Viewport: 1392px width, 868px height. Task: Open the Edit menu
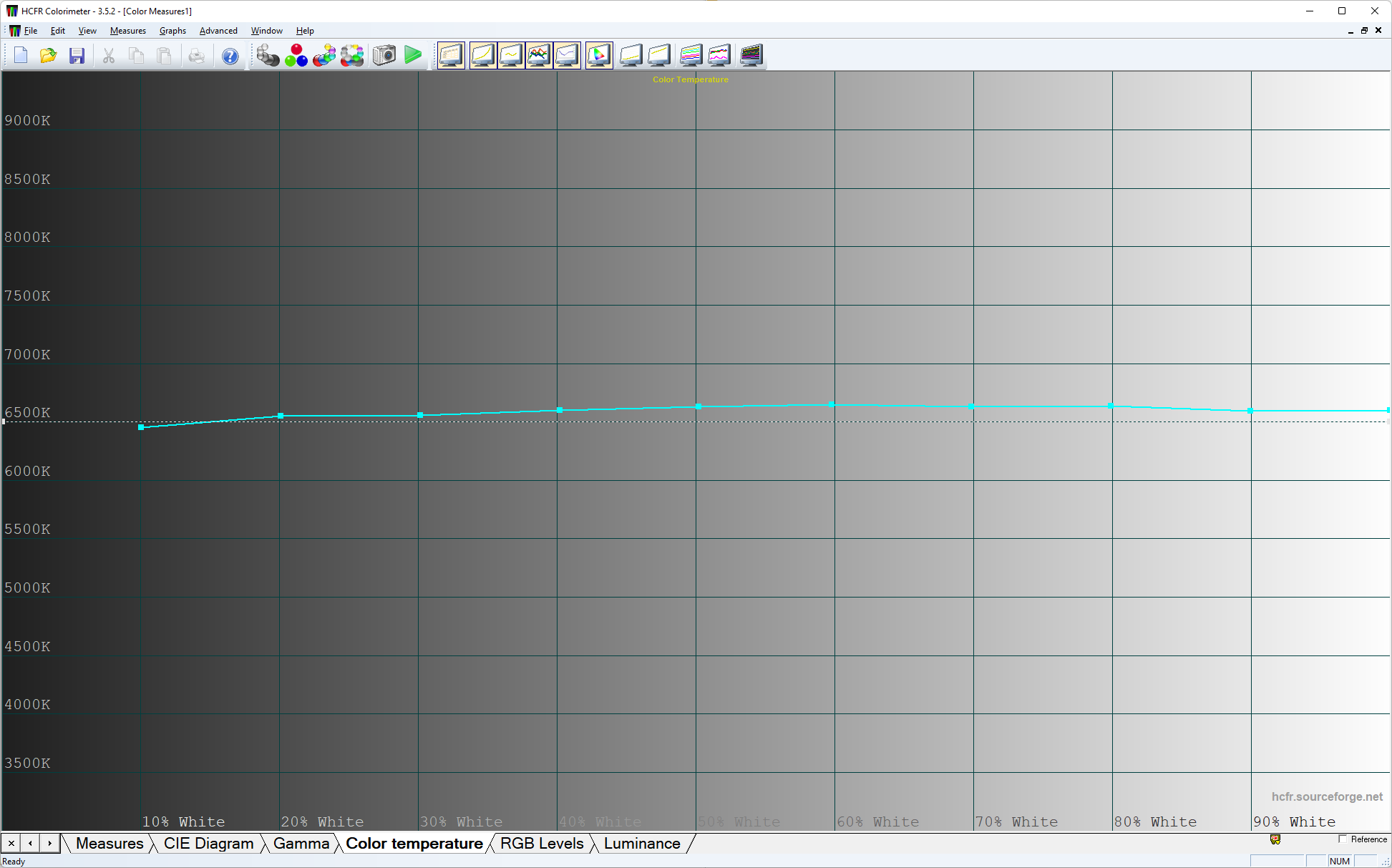58,31
